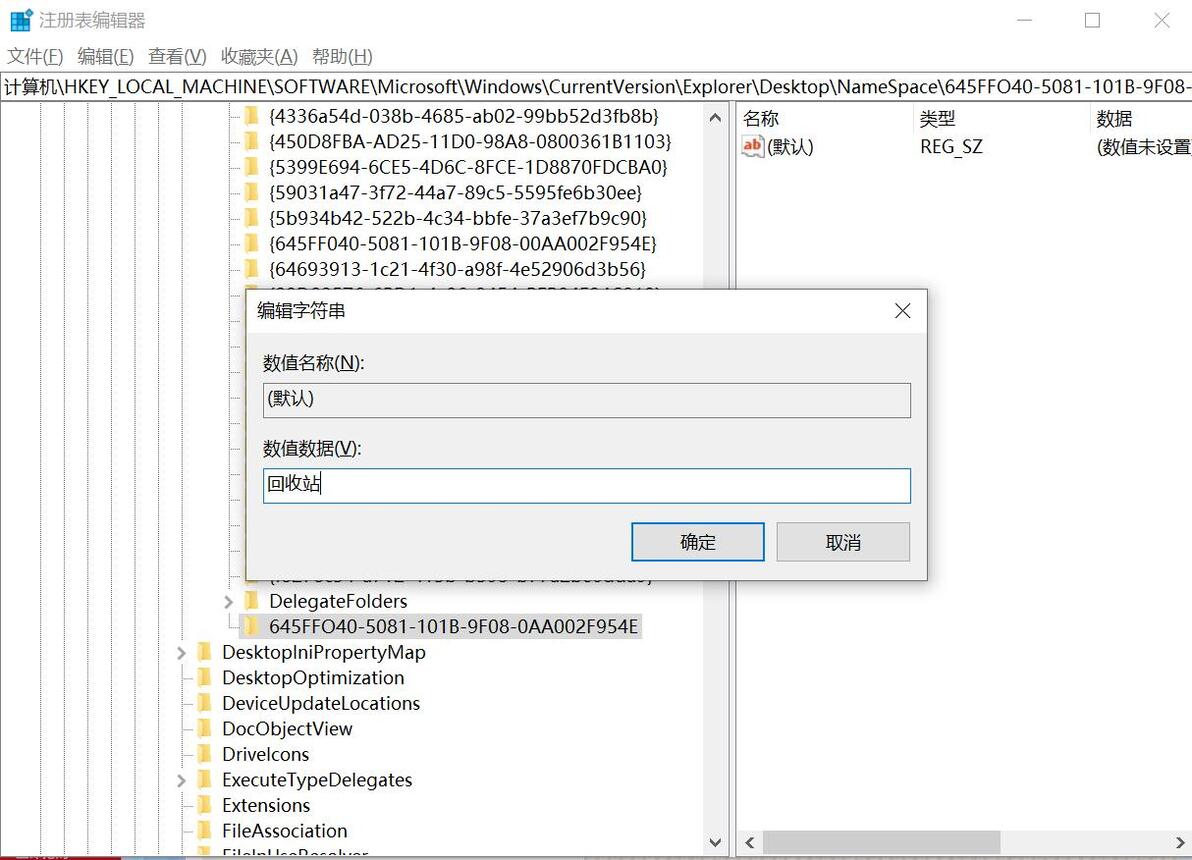Click folder icon of {59031a47-3f72-44a7-89c5-5595fe6b30ee}

click(252, 192)
